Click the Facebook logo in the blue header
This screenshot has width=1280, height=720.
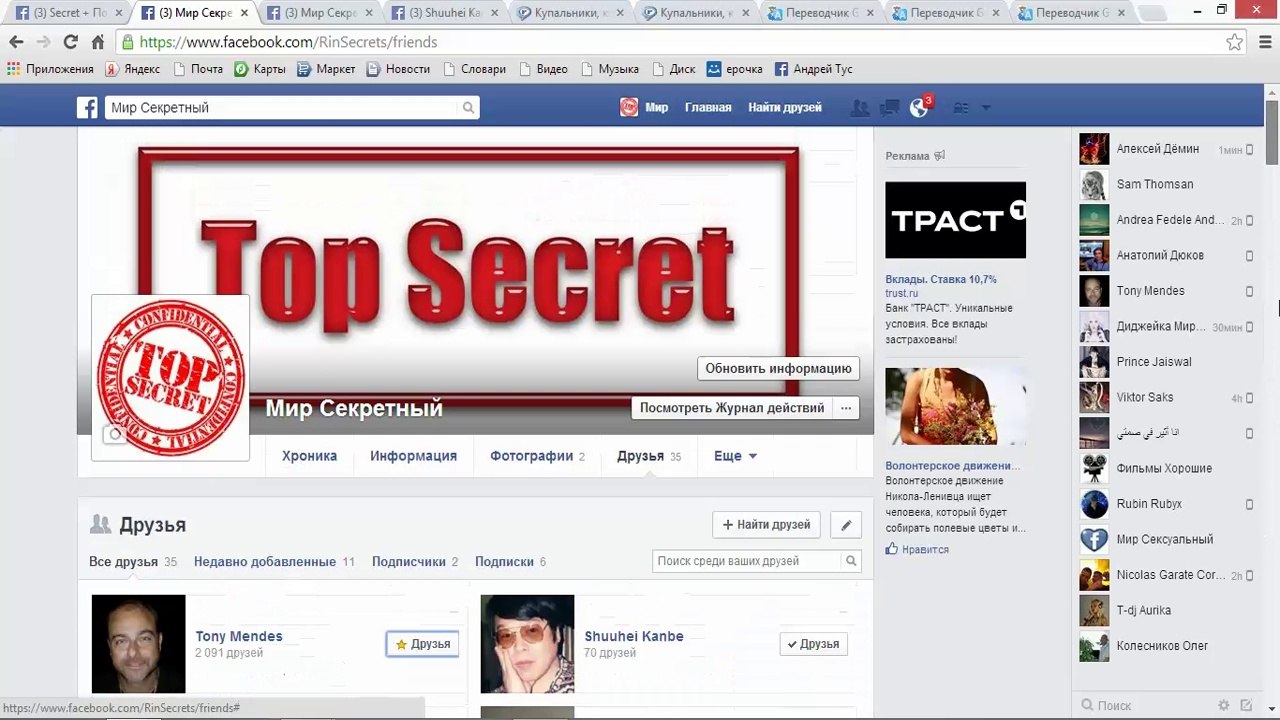(x=88, y=108)
